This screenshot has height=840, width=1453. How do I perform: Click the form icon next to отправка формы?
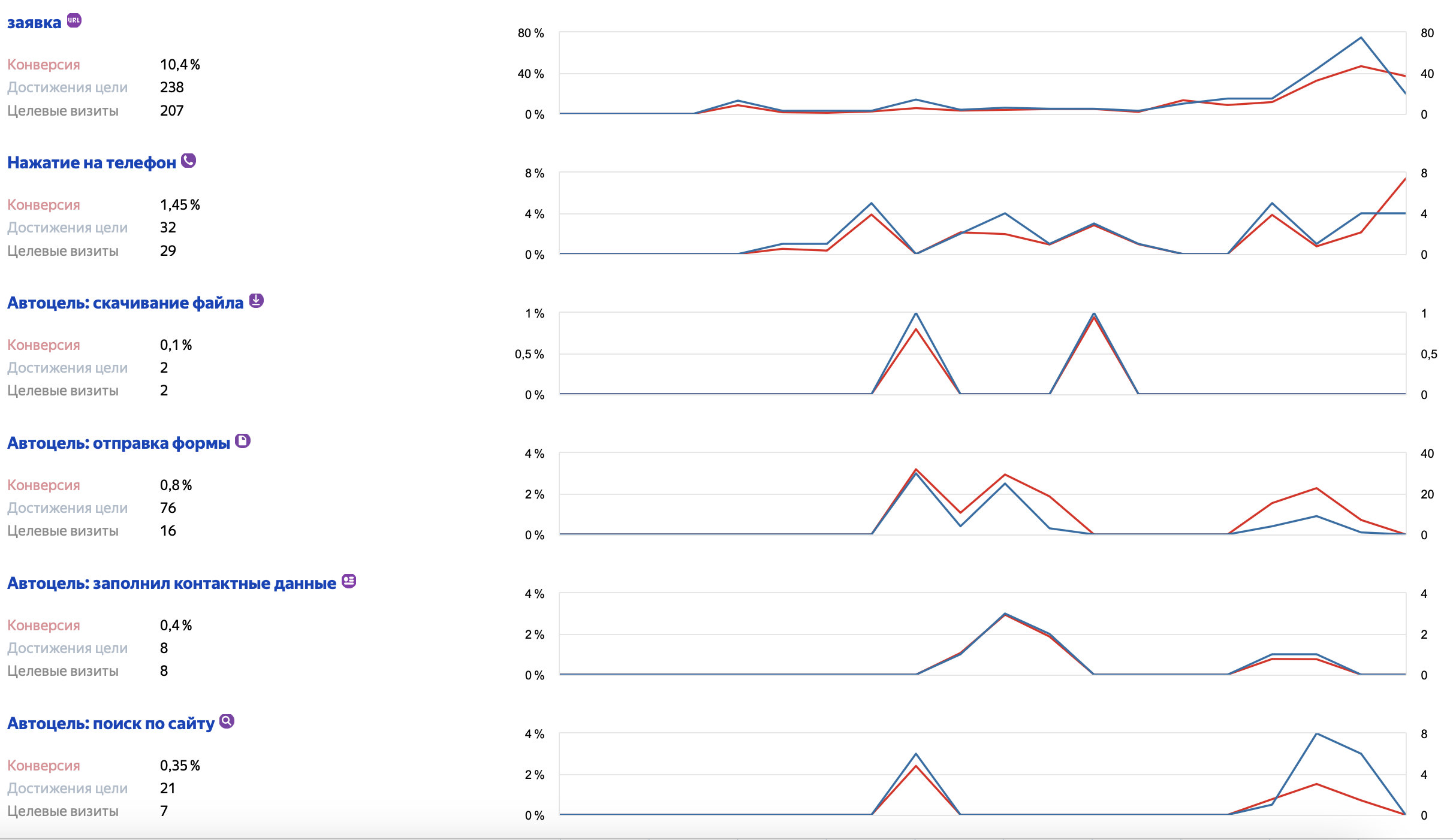point(242,441)
